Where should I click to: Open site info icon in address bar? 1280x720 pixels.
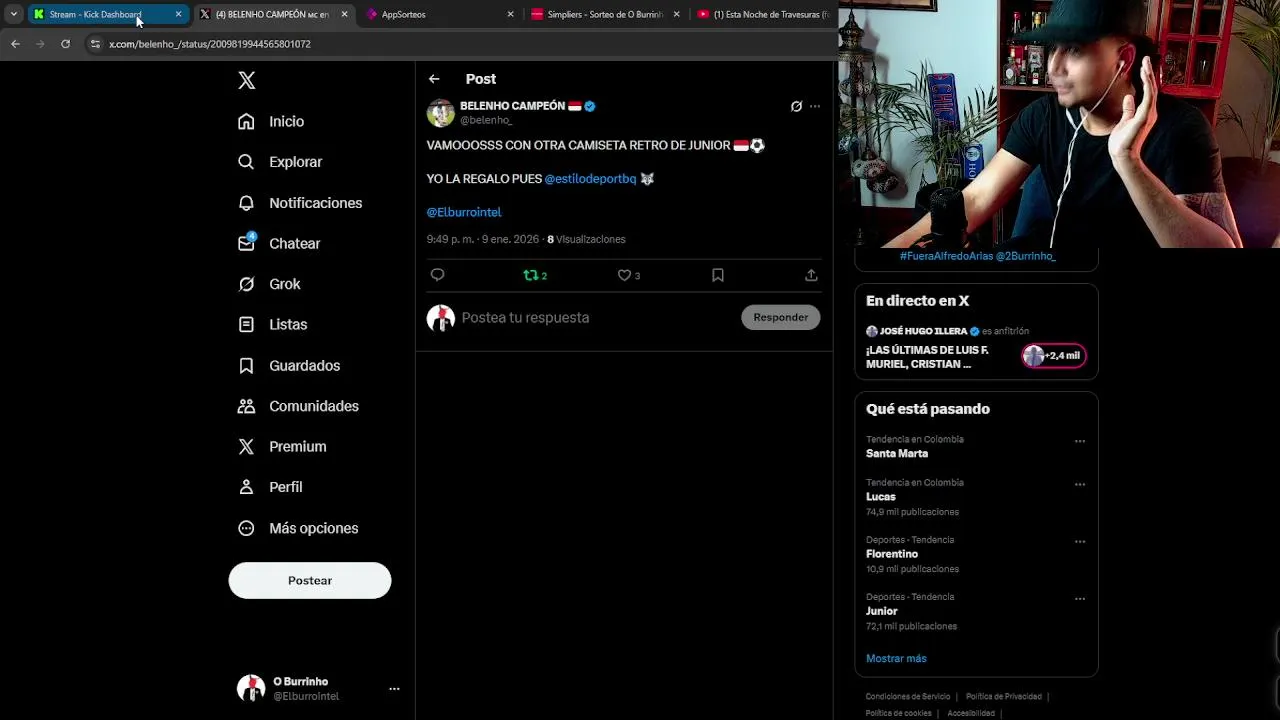point(95,44)
